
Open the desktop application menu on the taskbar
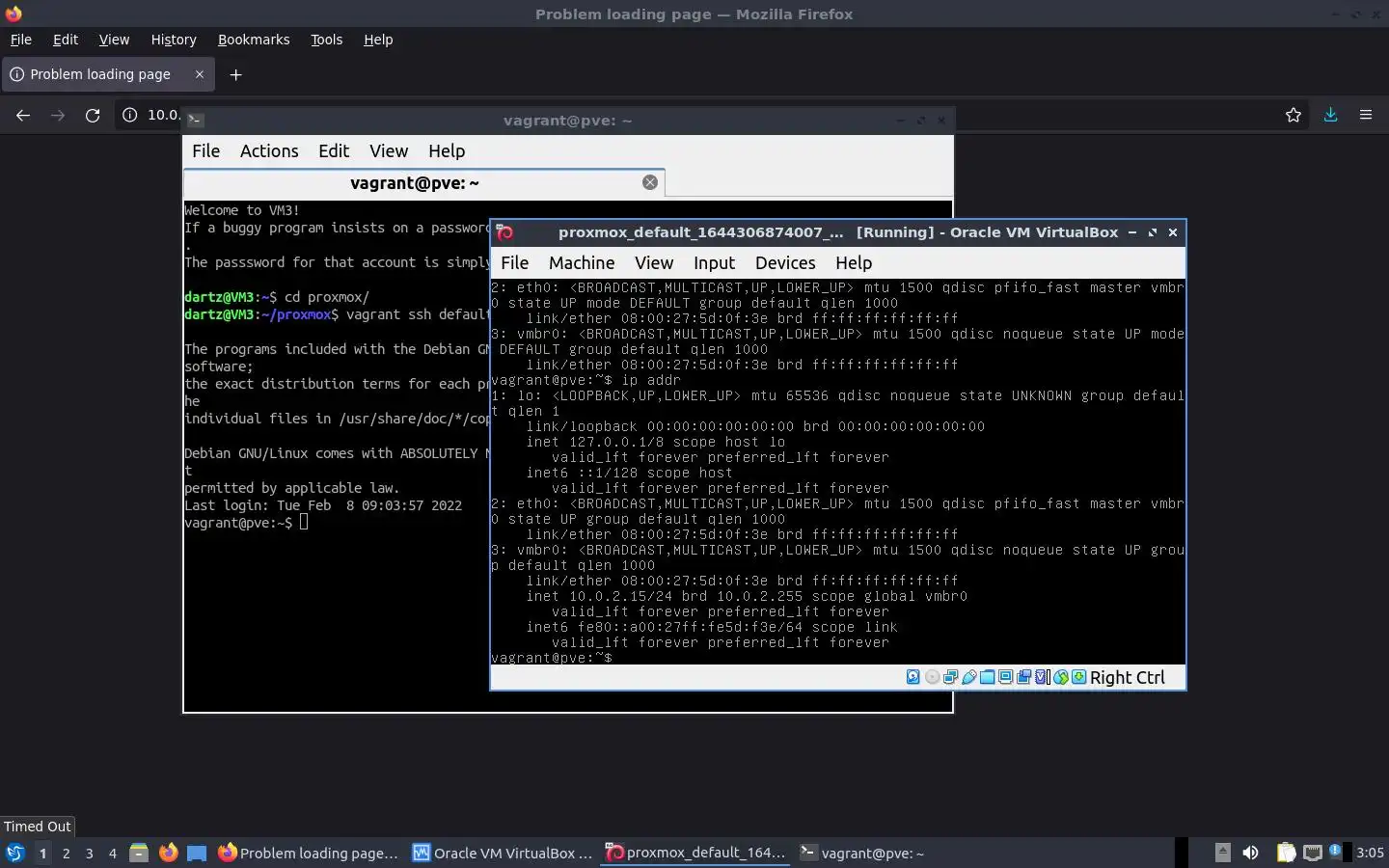[14, 853]
